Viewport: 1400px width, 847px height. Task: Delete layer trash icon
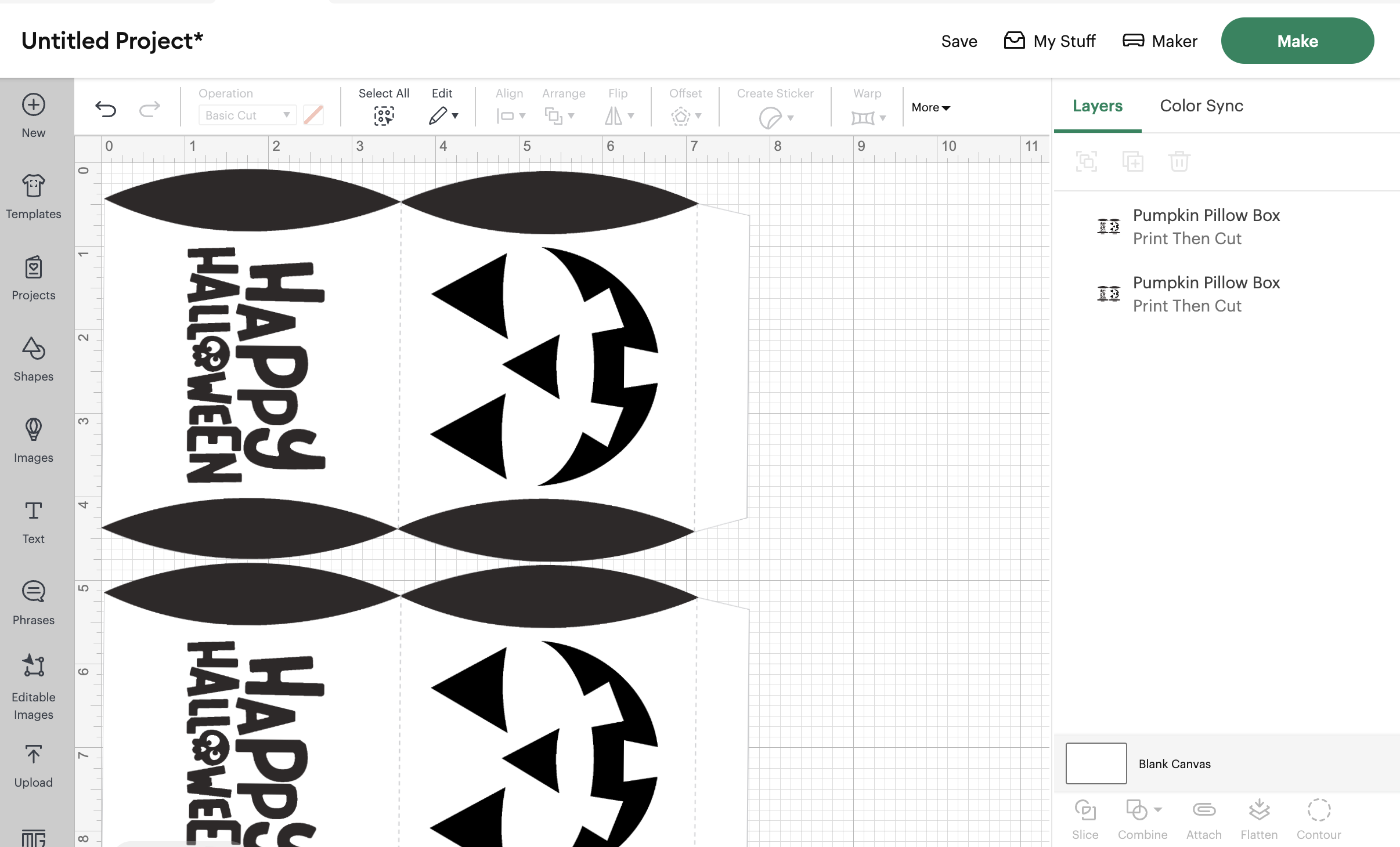[x=1179, y=161]
